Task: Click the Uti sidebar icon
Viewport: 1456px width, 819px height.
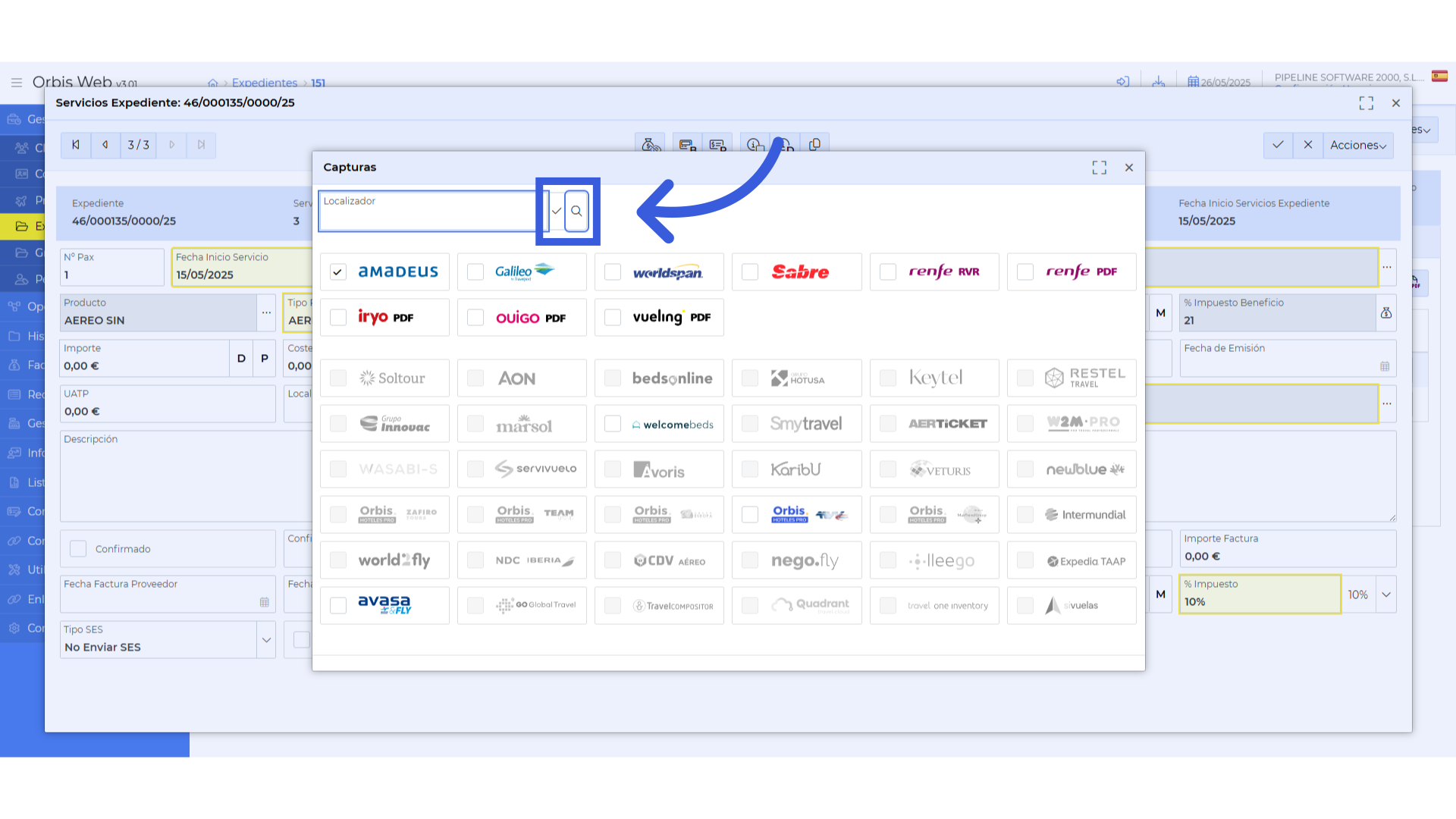Action: (14, 570)
